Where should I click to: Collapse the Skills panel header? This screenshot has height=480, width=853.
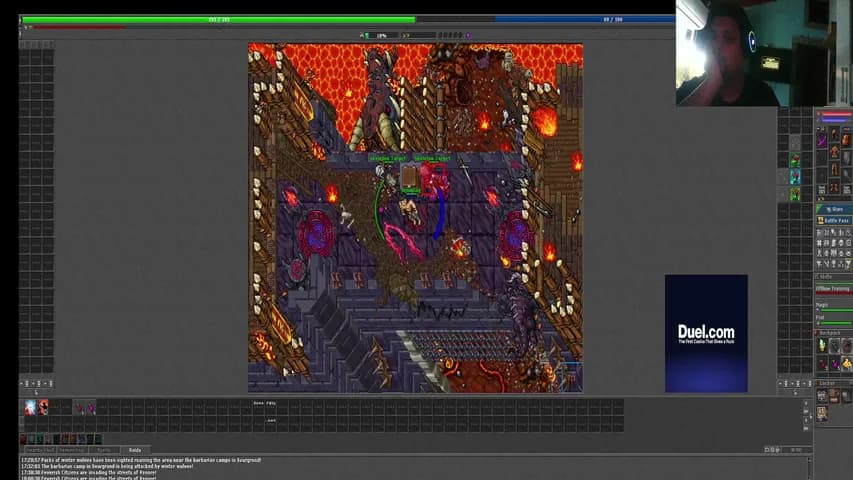click(834, 277)
